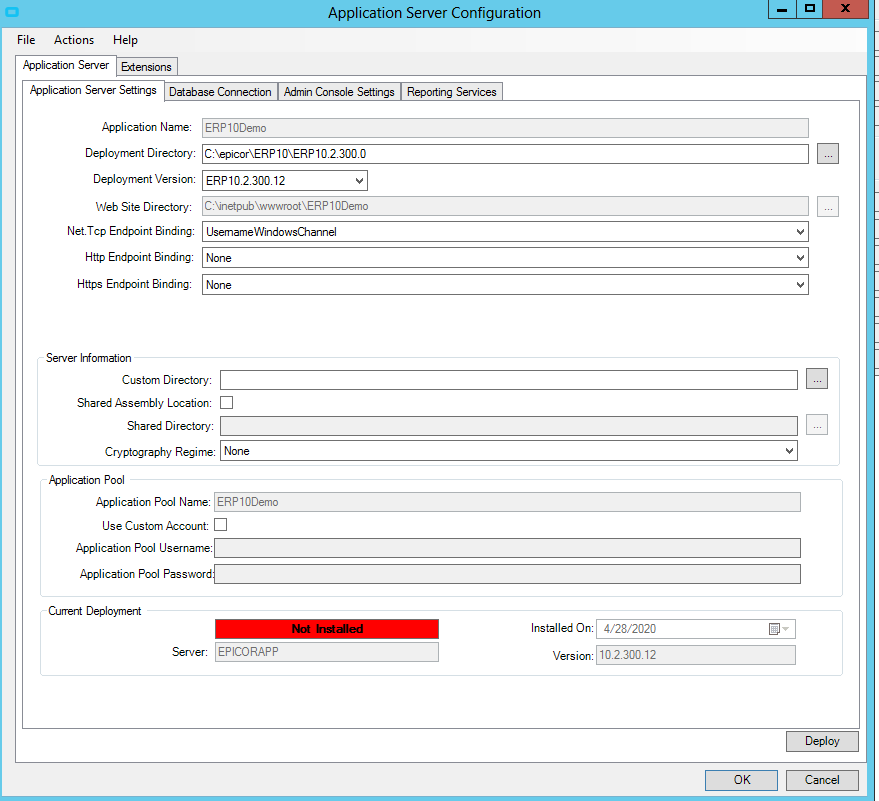Expand the Https Endpoint Binding dropdown

pos(799,284)
